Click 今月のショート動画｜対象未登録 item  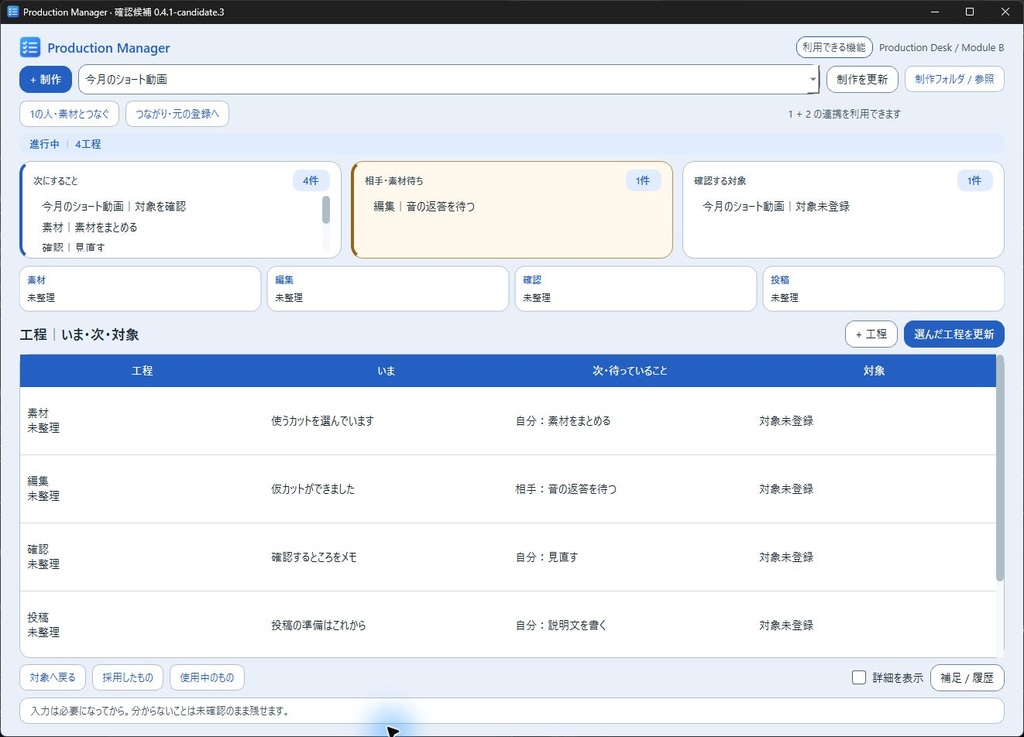pos(776,206)
